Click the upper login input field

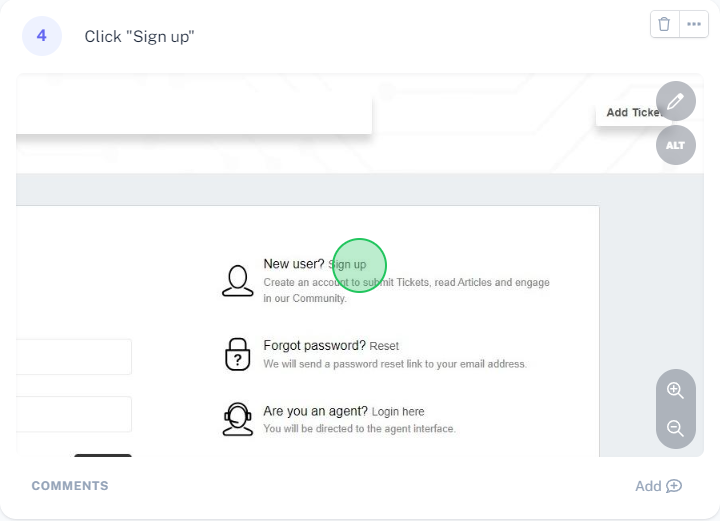[74, 357]
